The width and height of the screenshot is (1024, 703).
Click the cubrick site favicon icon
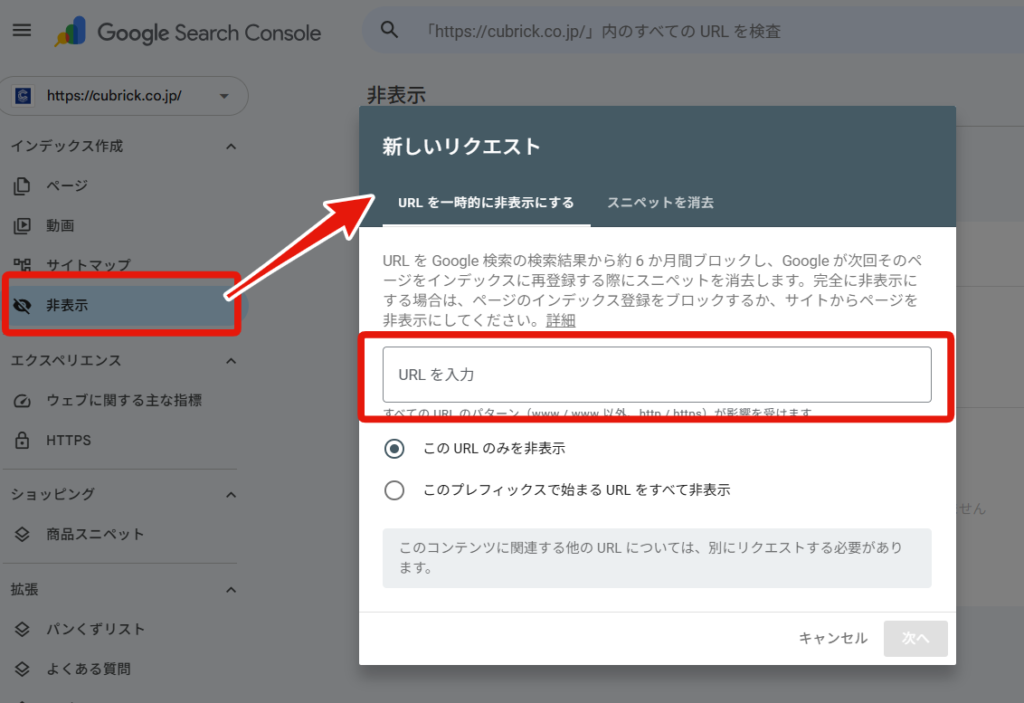[x=24, y=96]
